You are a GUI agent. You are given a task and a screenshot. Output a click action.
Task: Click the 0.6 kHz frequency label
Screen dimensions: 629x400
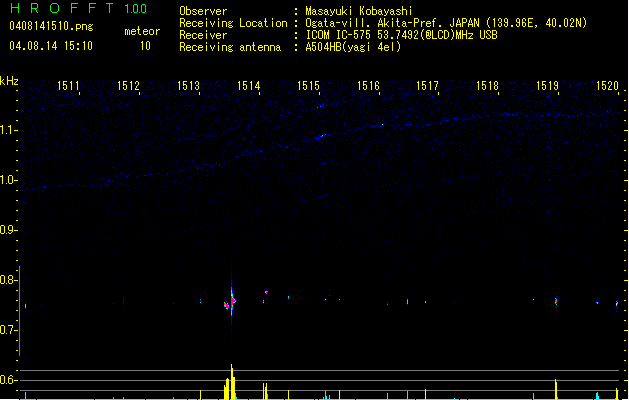click(9, 380)
